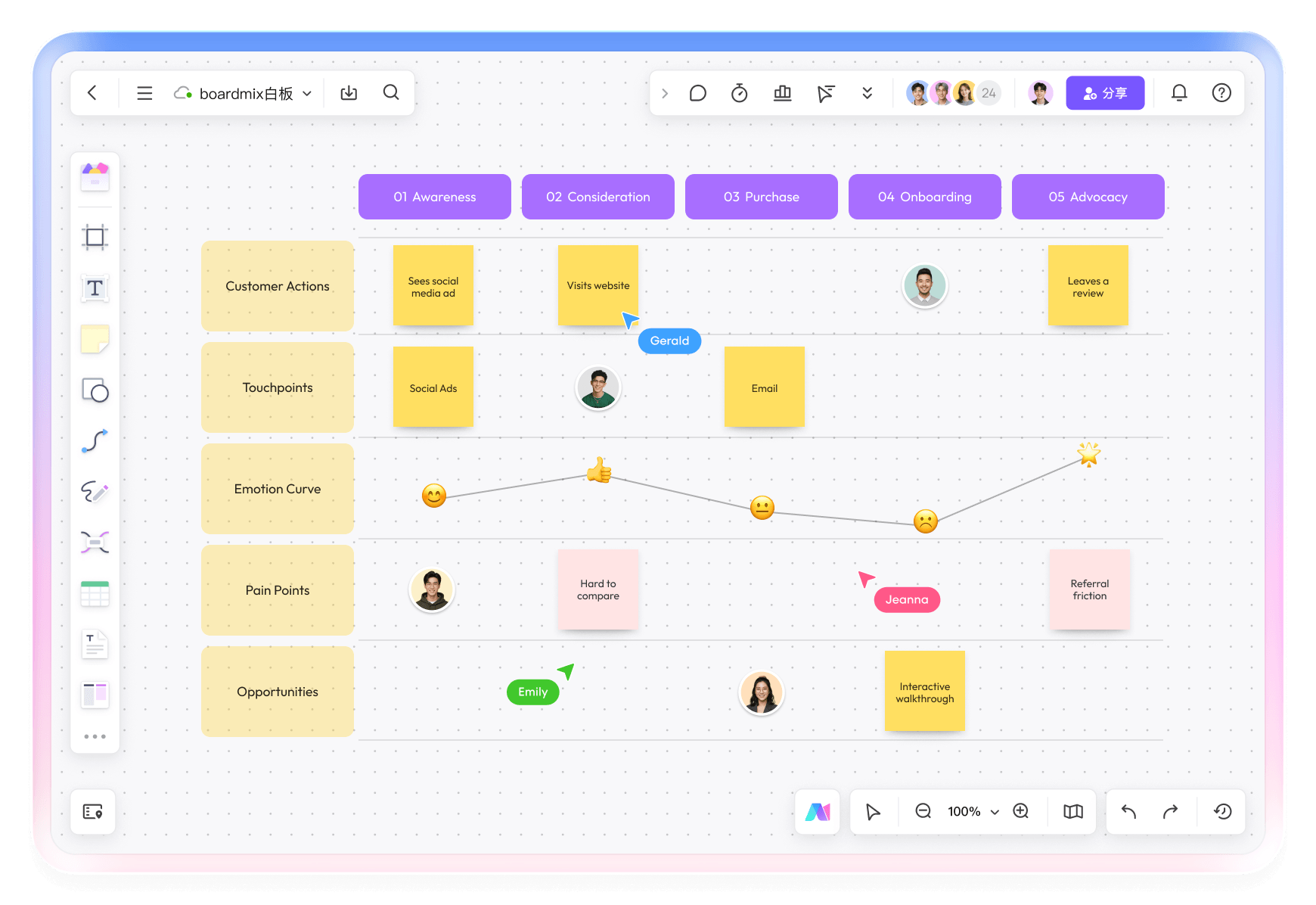Open the Mind Map tool
Viewport: 1316px width, 905px height.
tap(95, 543)
